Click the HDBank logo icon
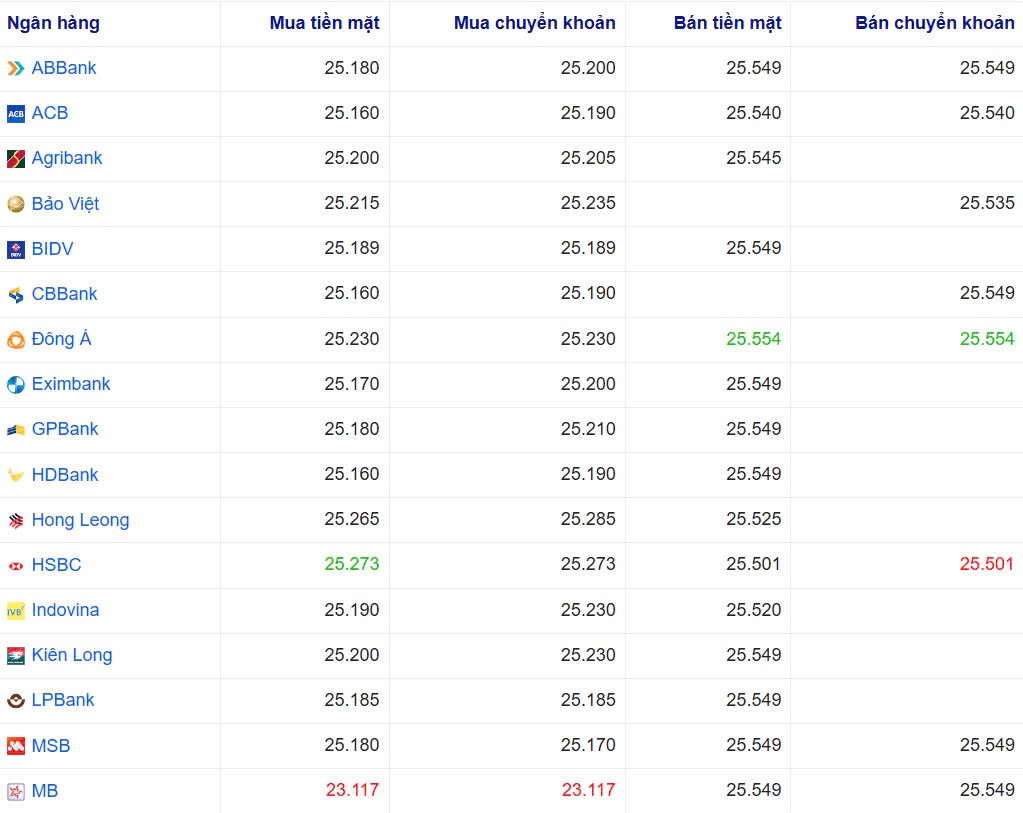The image size is (1023, 813). [x=15, y=475]
